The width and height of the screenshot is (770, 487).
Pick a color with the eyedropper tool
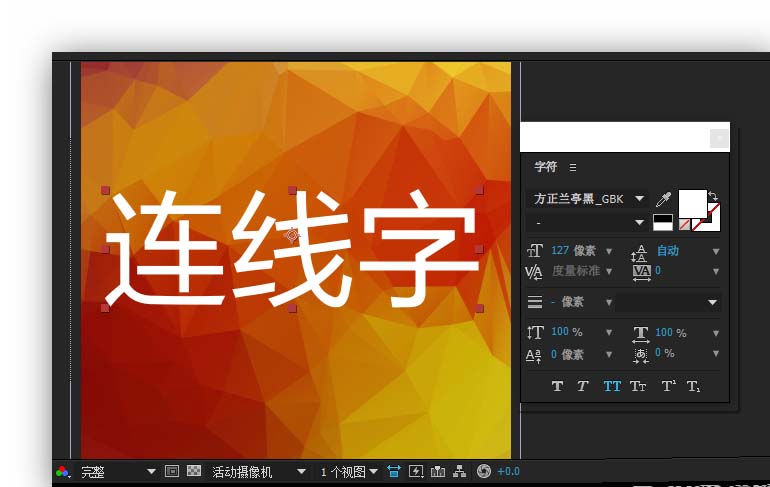(x=662, y=199)
